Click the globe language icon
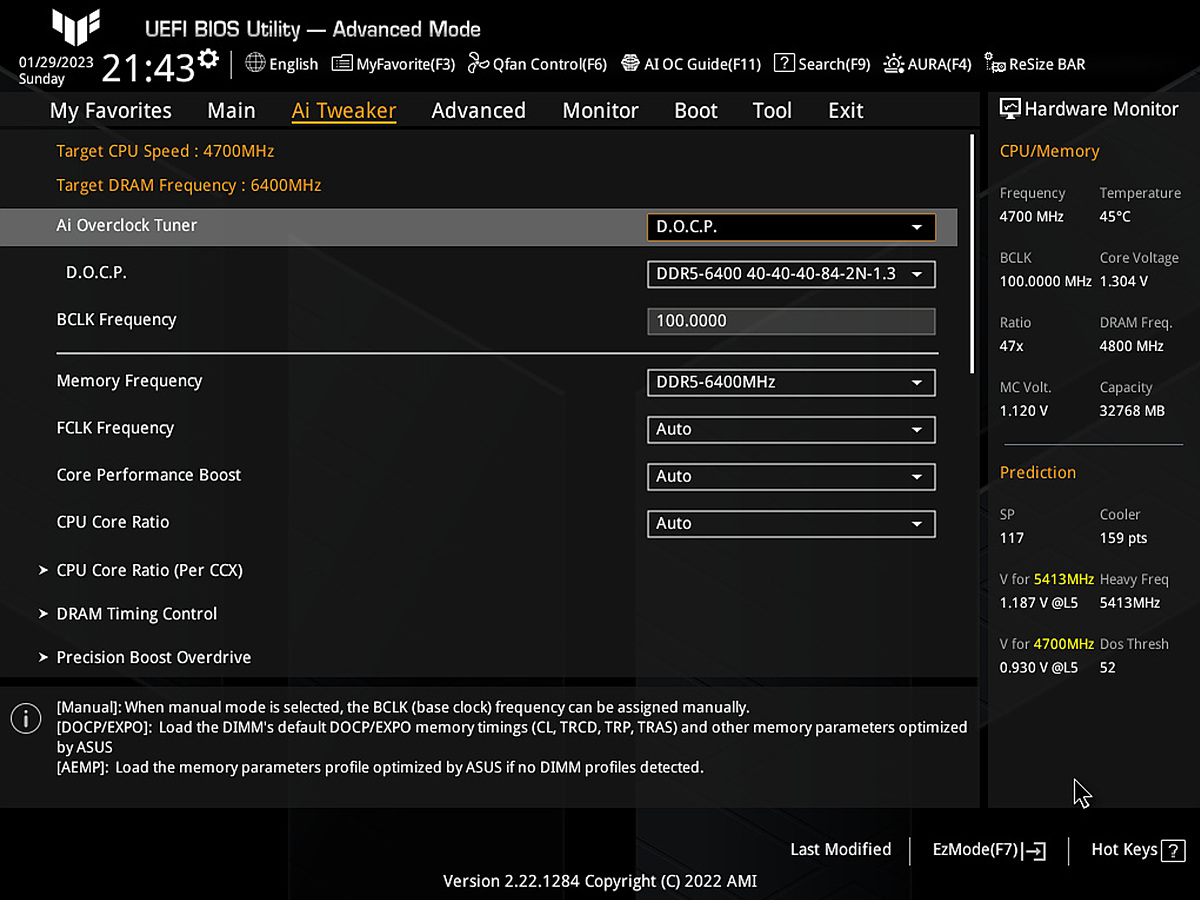Viewport: 1200px width, 900px height. 255,63
